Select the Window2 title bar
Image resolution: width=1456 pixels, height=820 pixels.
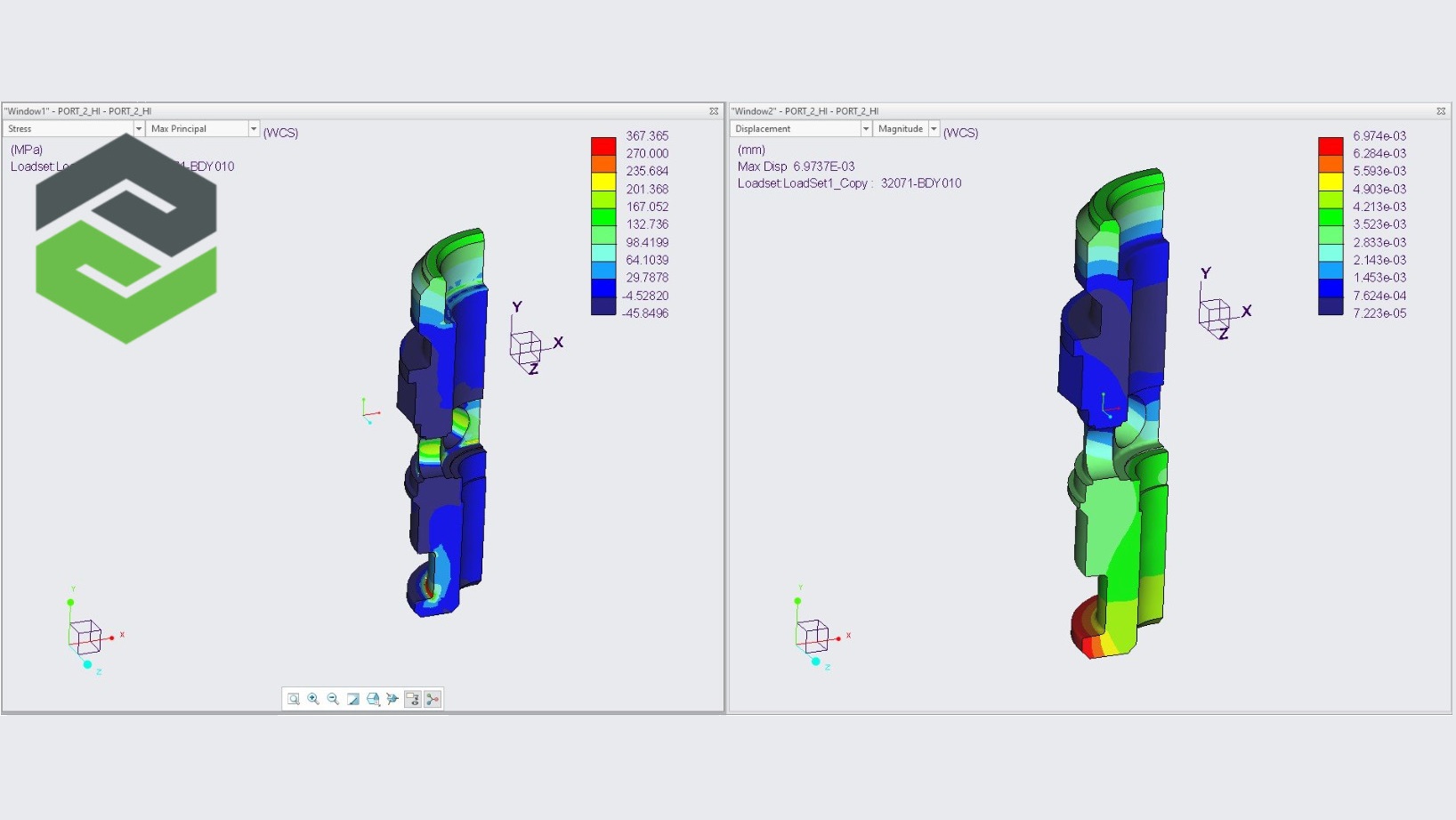1068,111
